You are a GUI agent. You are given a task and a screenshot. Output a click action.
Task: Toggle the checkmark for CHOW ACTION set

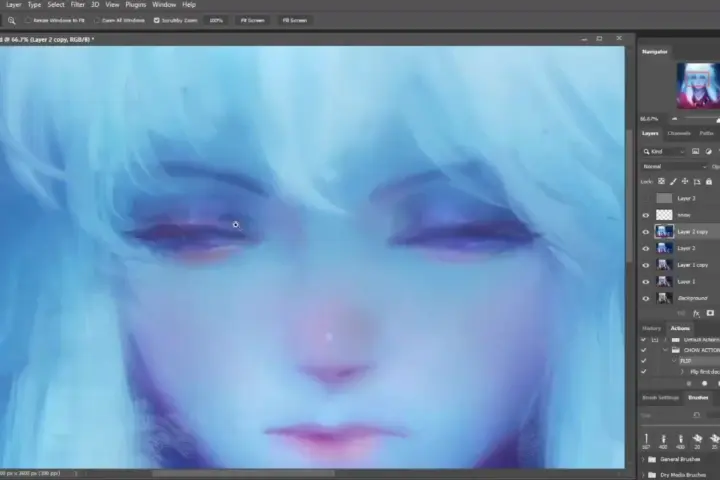(x=644, y=350)
